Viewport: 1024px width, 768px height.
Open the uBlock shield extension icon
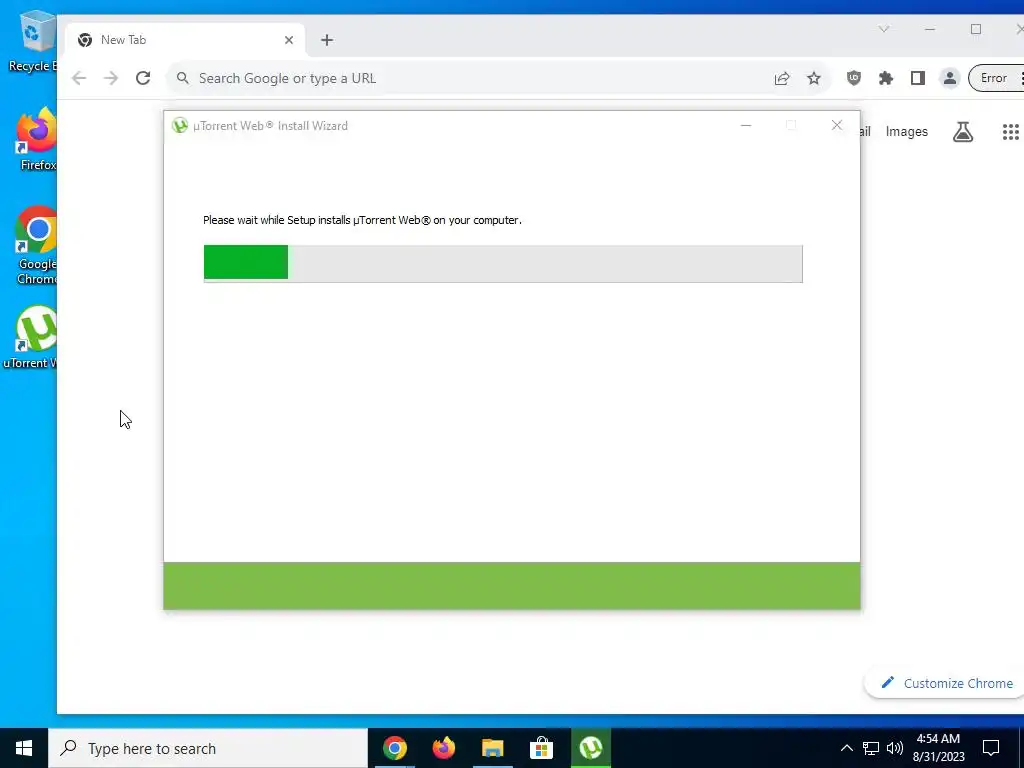pos(854,78)
